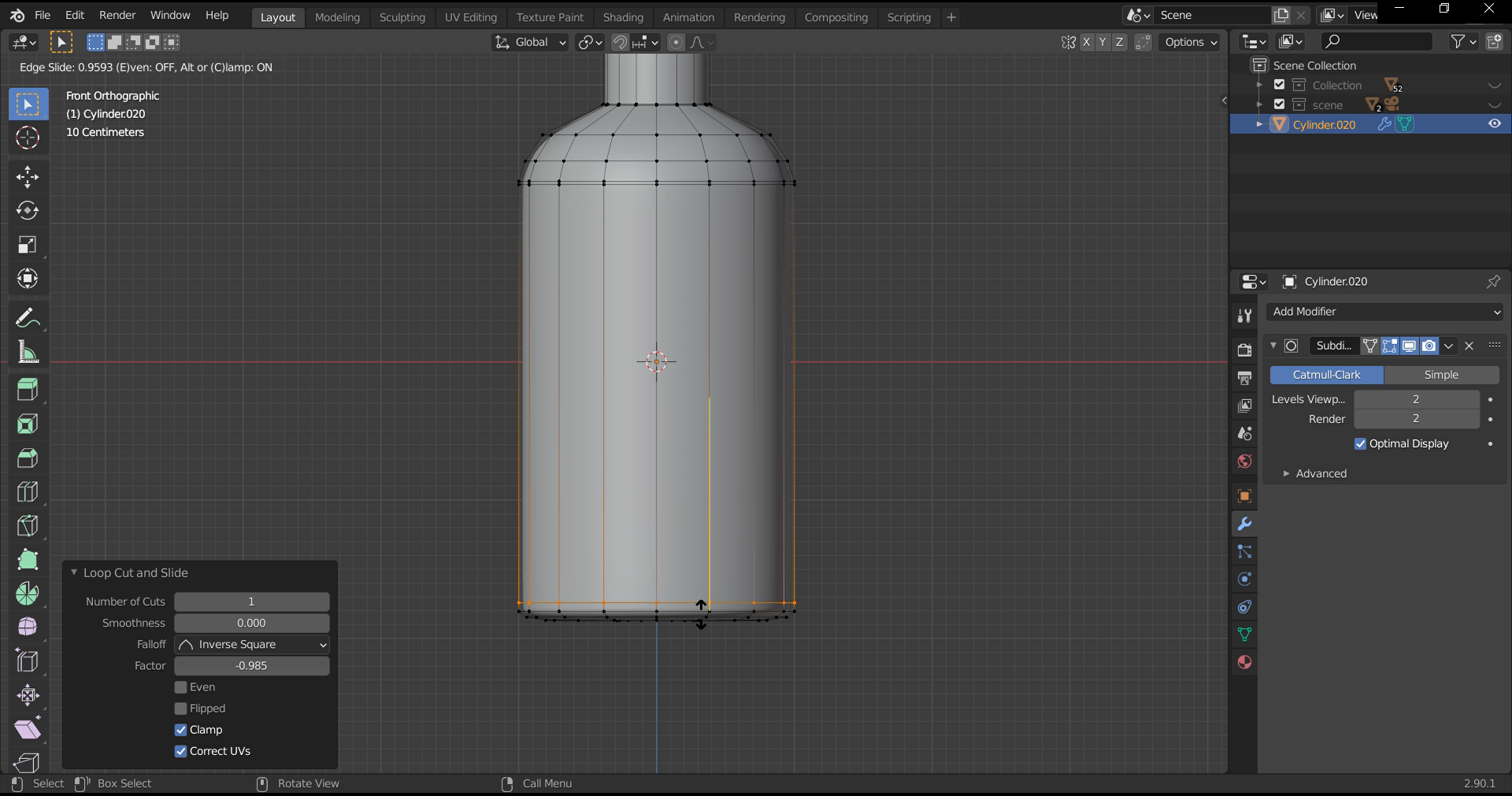Open the View Layer properties tab
The image size is (1512, 796).
click(1244, 405)
